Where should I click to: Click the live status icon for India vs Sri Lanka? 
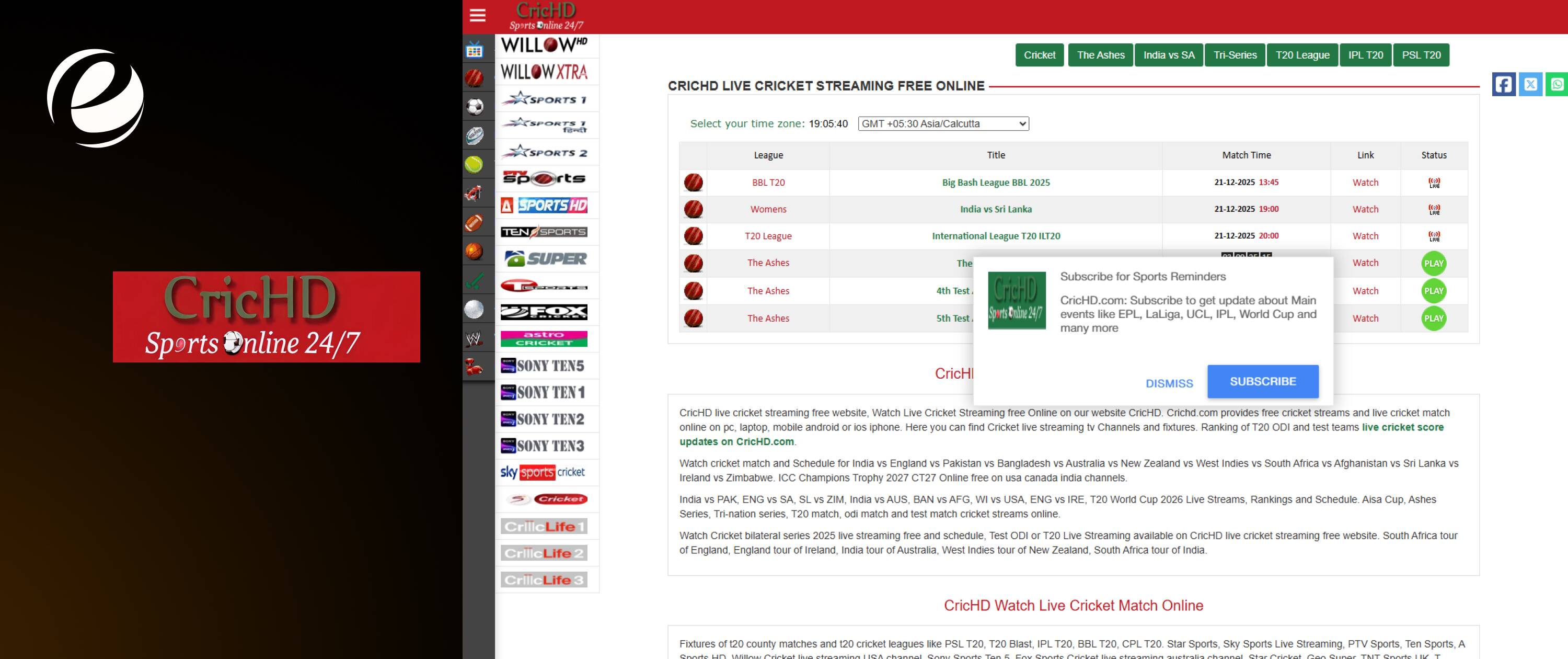1434,209
